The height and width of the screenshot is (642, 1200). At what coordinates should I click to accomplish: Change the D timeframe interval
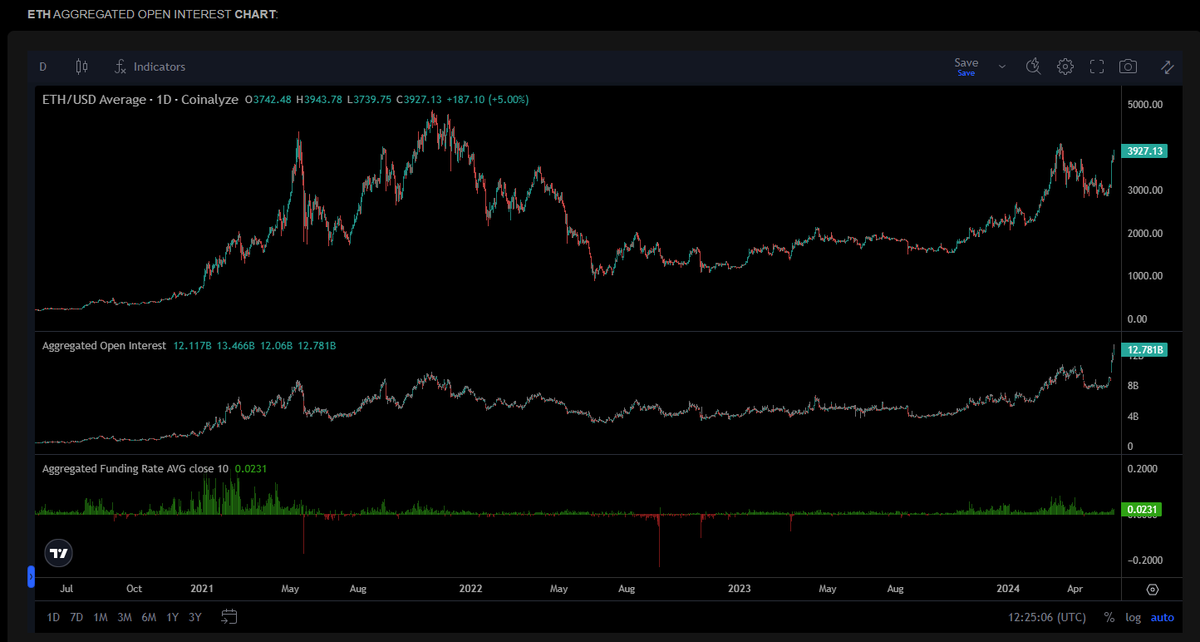tap(43, 67)
